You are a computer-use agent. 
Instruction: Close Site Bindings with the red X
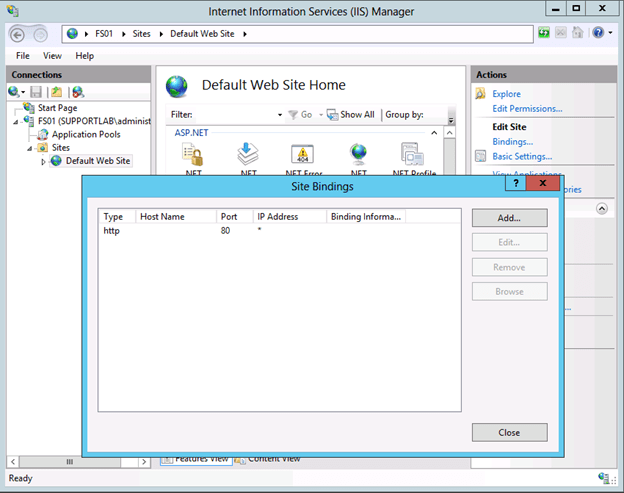tap(542, 183)
